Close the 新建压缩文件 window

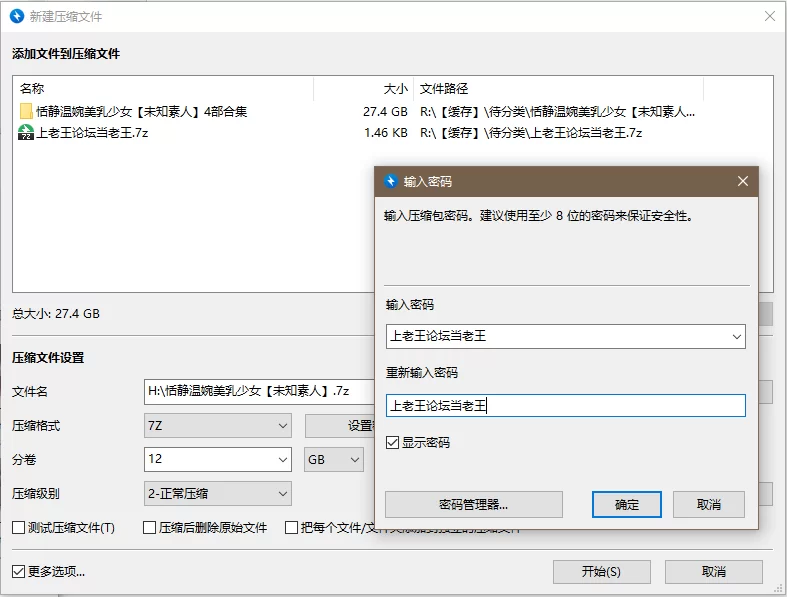pos(770,16)
